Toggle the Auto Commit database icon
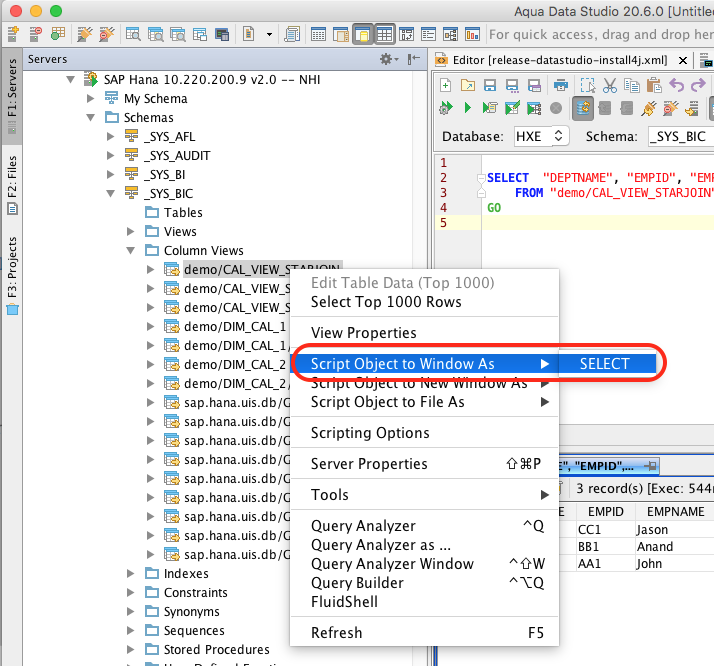 (583, 108)
